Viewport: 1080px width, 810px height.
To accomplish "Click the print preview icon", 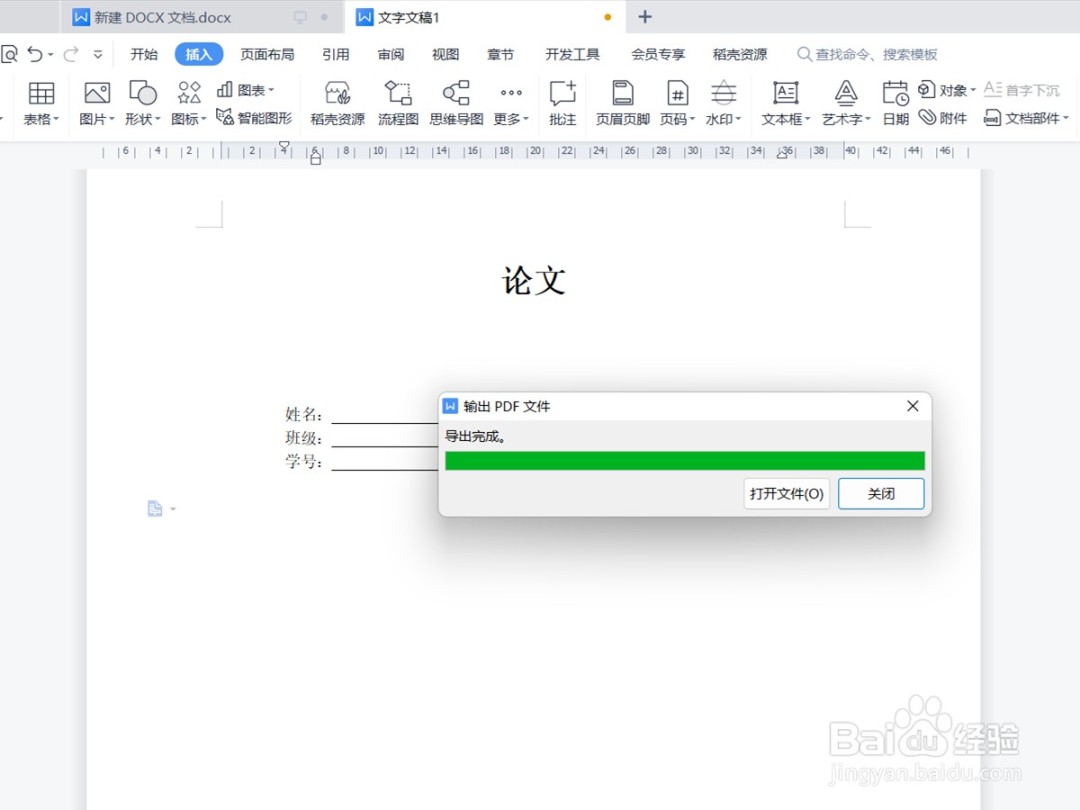I will 10,54.
